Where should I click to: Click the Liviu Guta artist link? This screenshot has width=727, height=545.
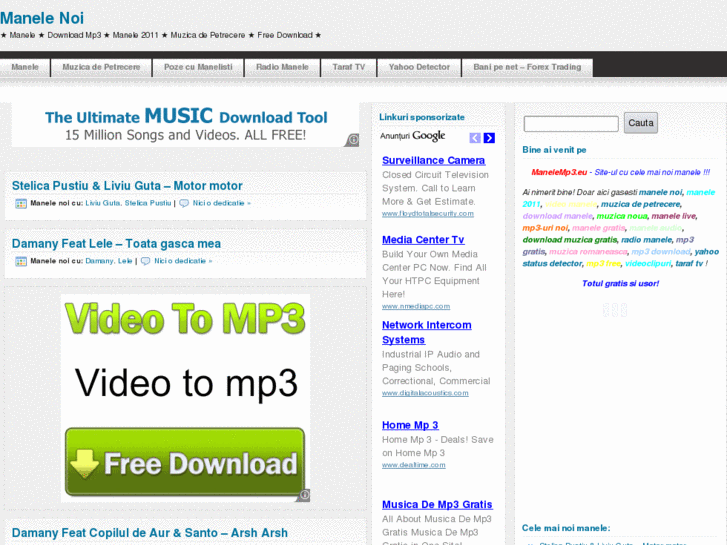coord(102,203)
